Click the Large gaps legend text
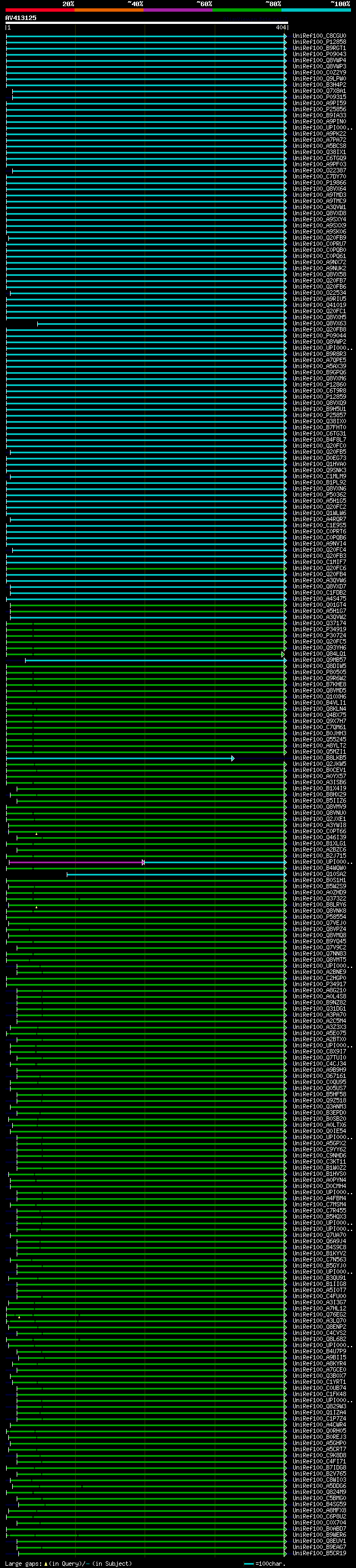This screenshot has height=1568, width=356. tap(68, 1564)
